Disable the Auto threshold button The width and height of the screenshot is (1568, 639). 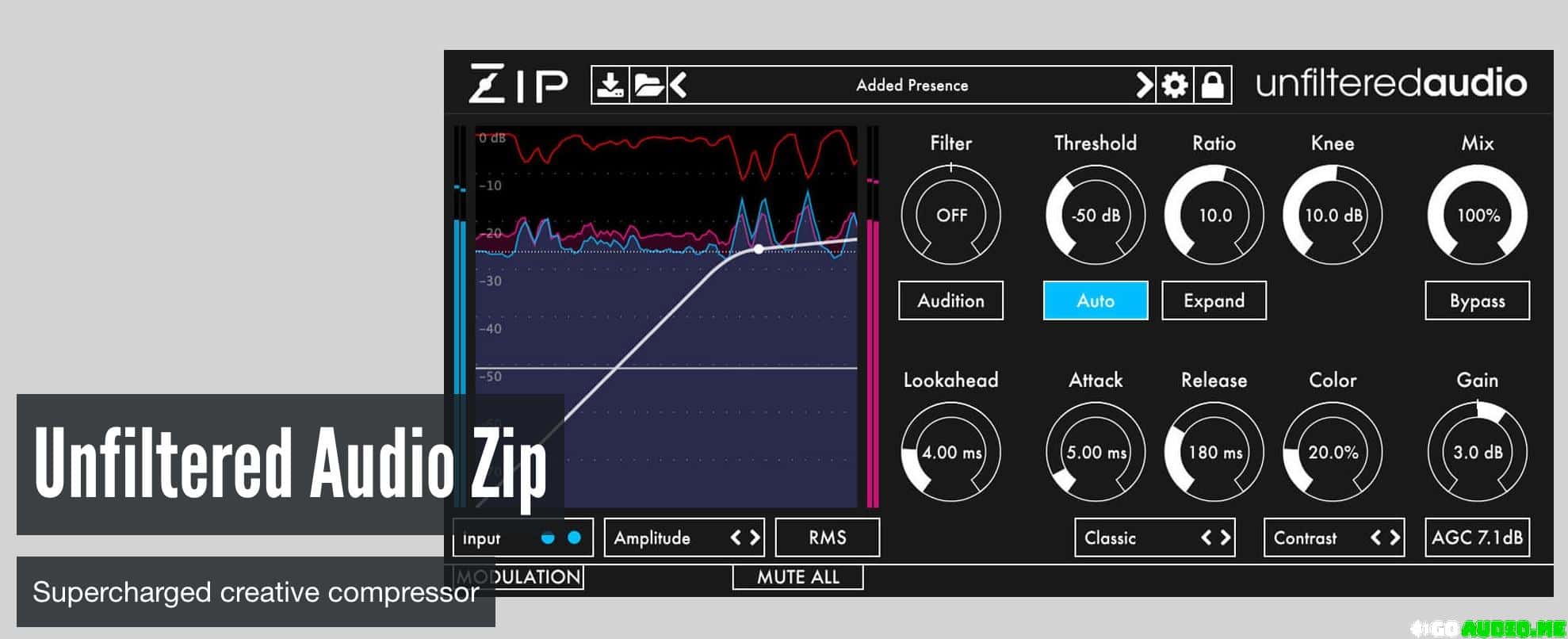pos(1096,300)
